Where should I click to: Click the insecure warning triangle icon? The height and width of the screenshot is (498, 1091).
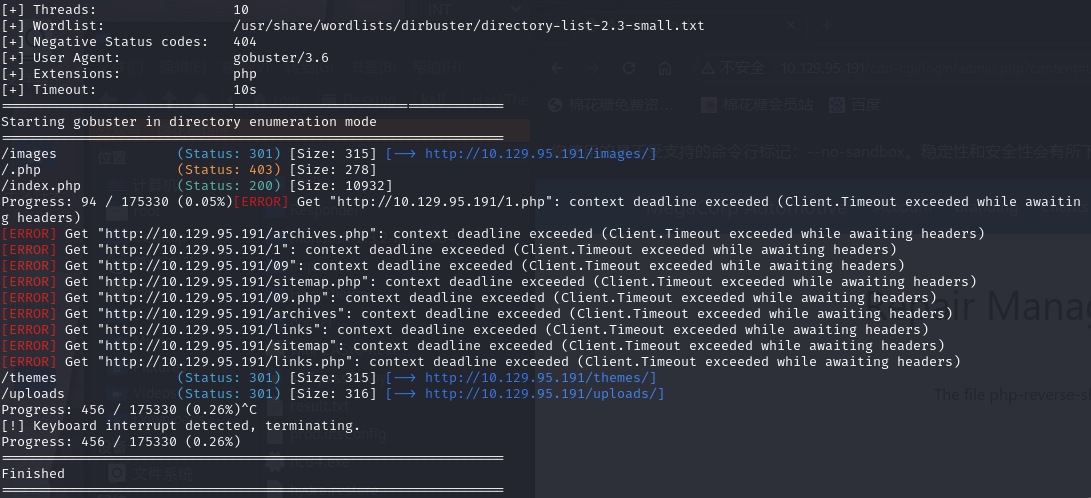(x=707, y=68)
